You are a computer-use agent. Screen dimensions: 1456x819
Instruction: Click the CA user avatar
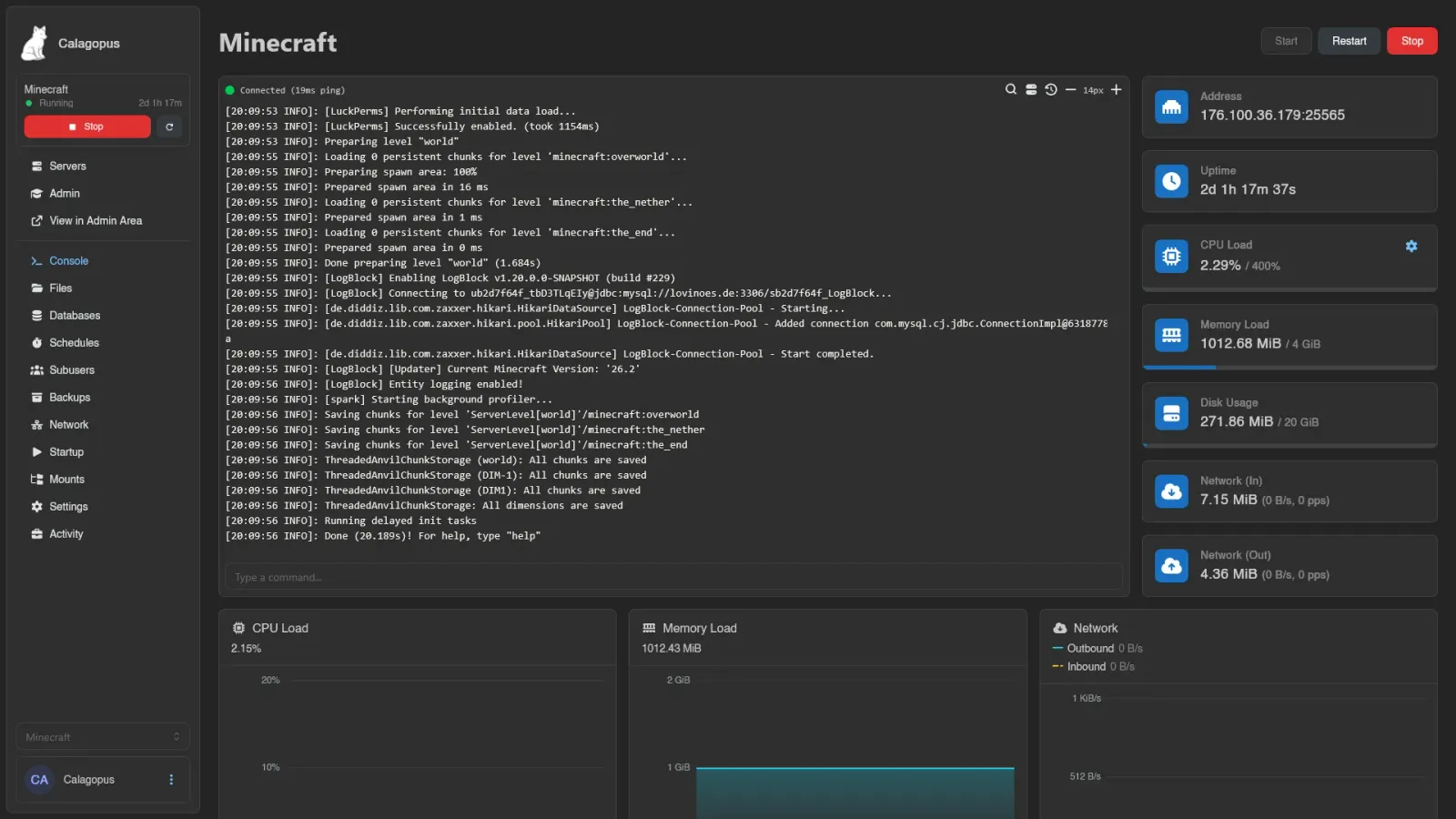point(39,780)
